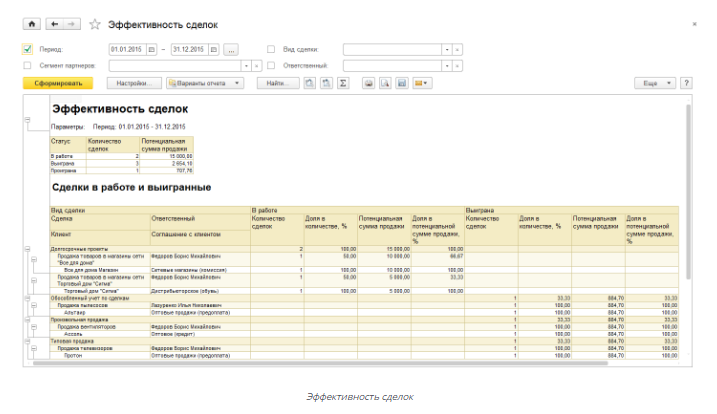Open print preview icon

click(385, 83)
